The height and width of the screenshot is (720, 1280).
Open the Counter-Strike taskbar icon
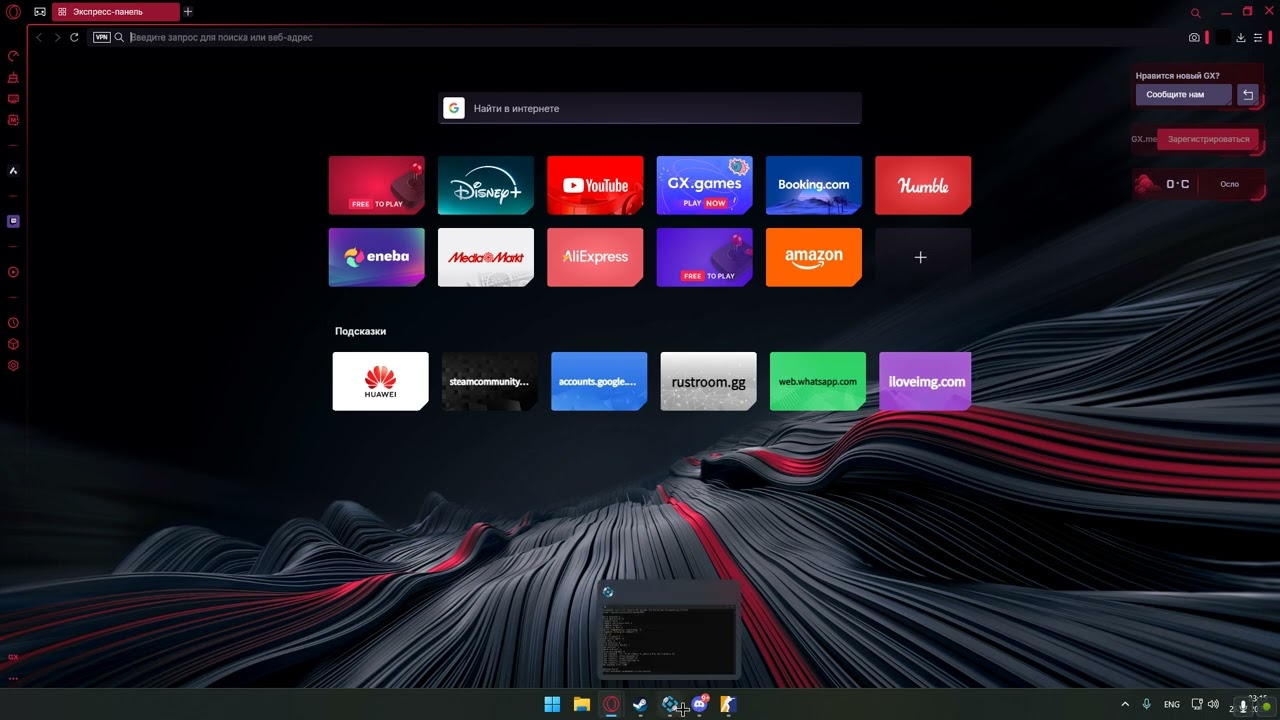coord(729,705)
